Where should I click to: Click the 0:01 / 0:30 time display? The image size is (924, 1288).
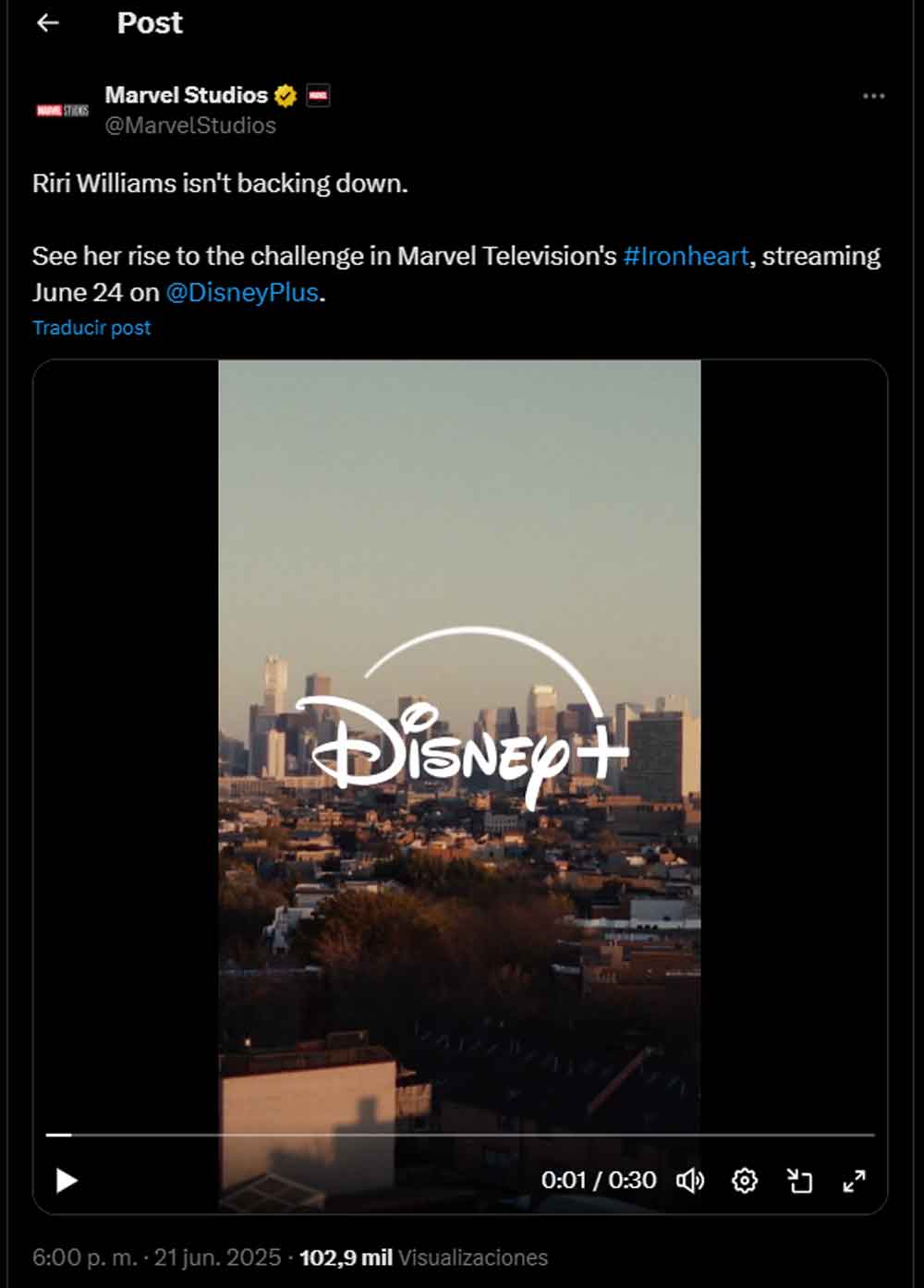599,1180
